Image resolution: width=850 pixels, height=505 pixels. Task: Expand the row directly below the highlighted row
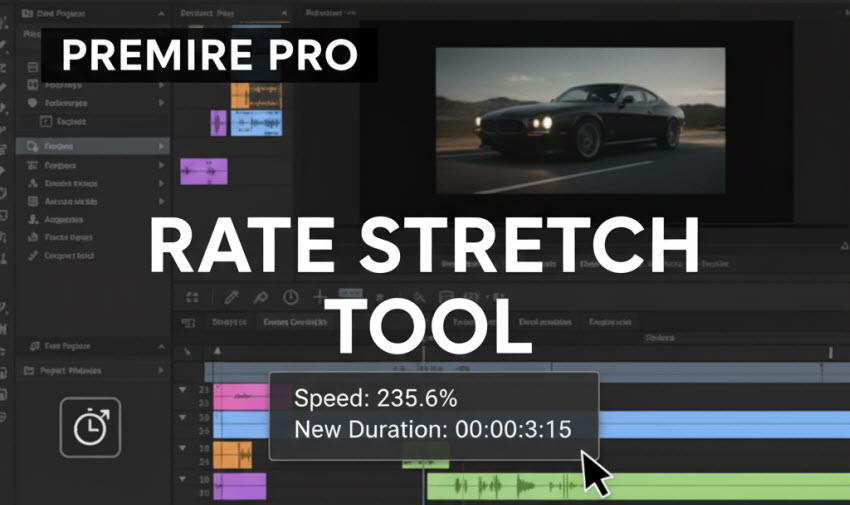pos(161,165)
